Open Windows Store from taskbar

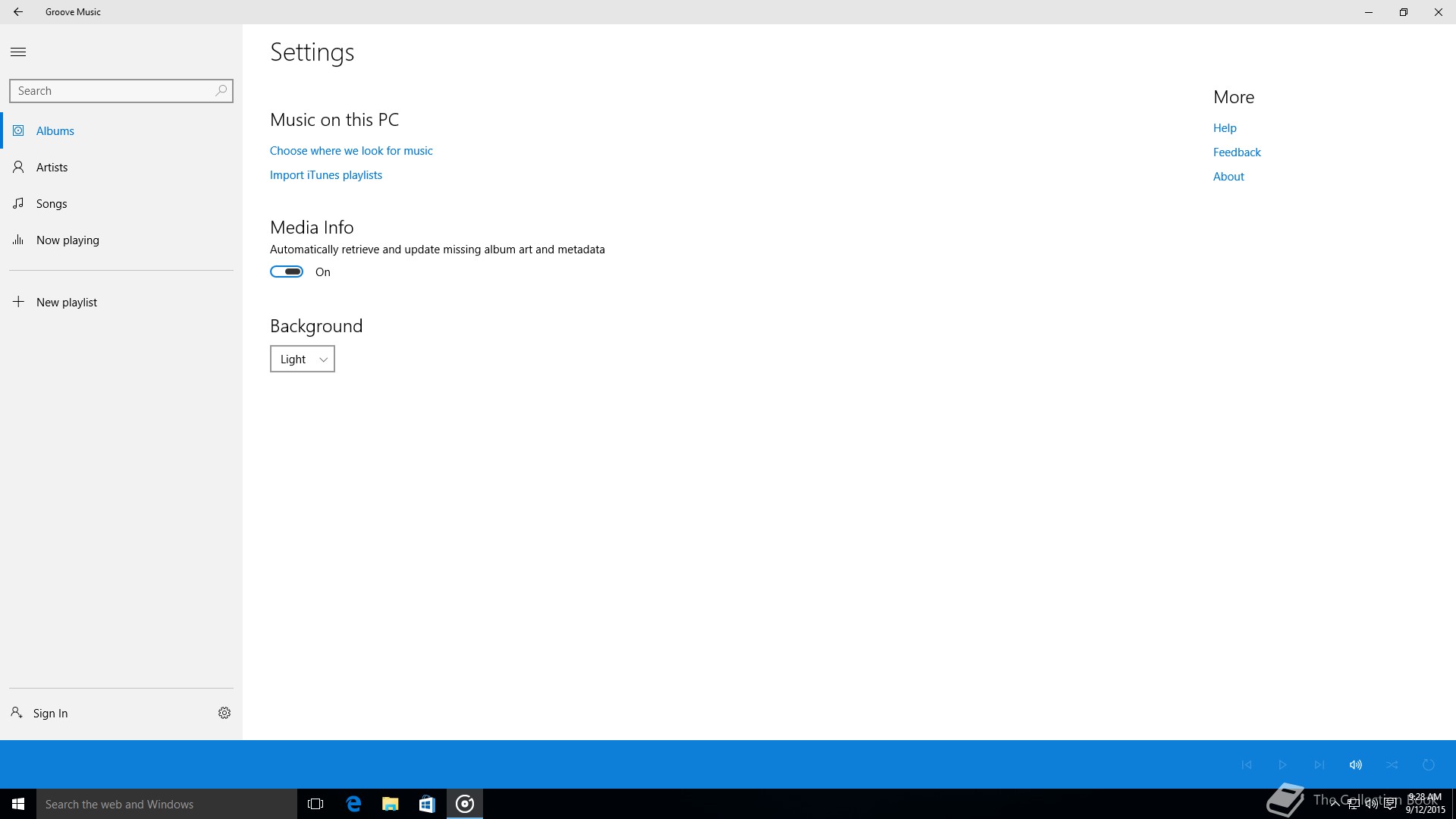427,804
